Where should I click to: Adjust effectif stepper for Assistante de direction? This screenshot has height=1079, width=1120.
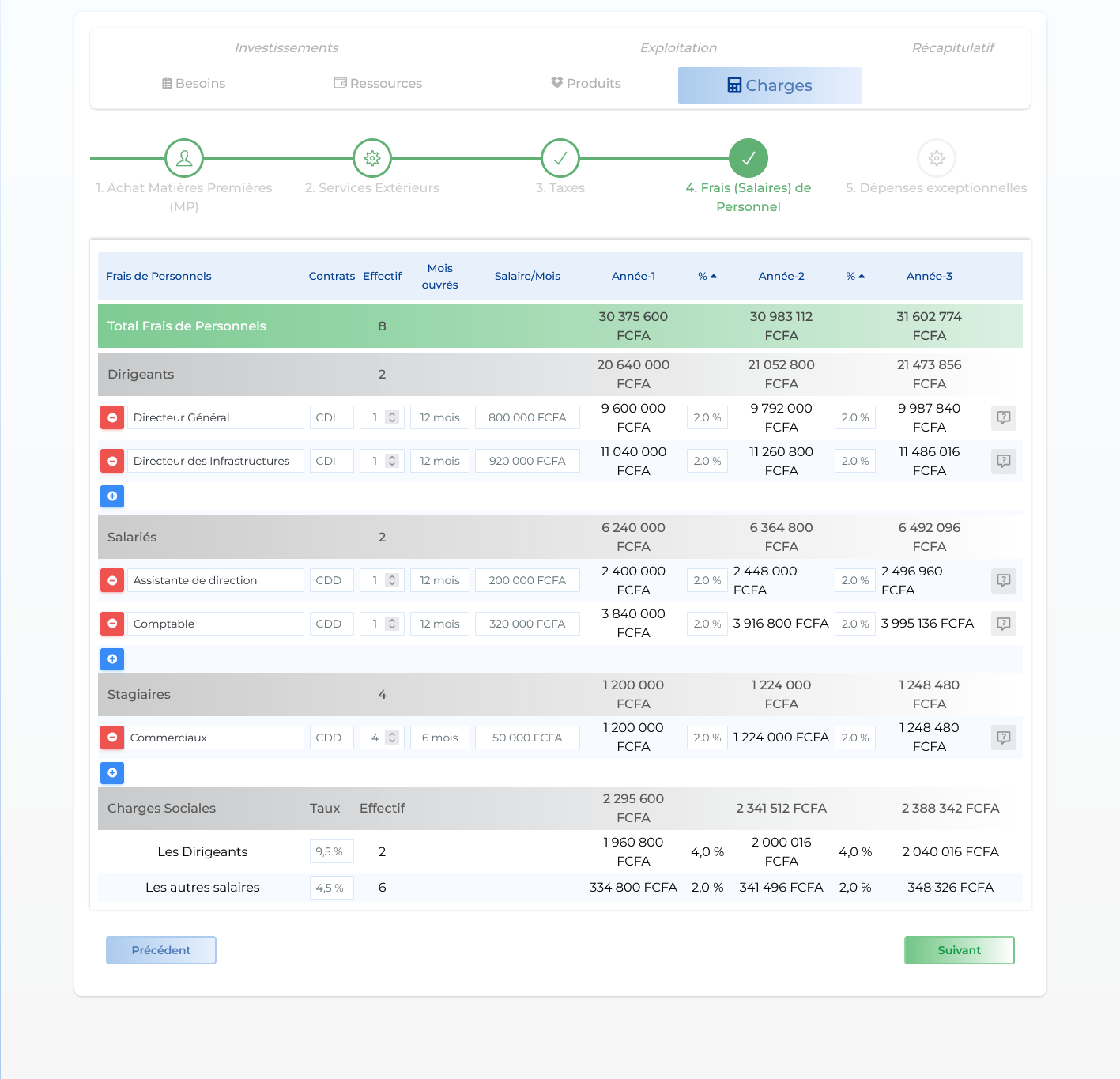[x=392, y=580]
